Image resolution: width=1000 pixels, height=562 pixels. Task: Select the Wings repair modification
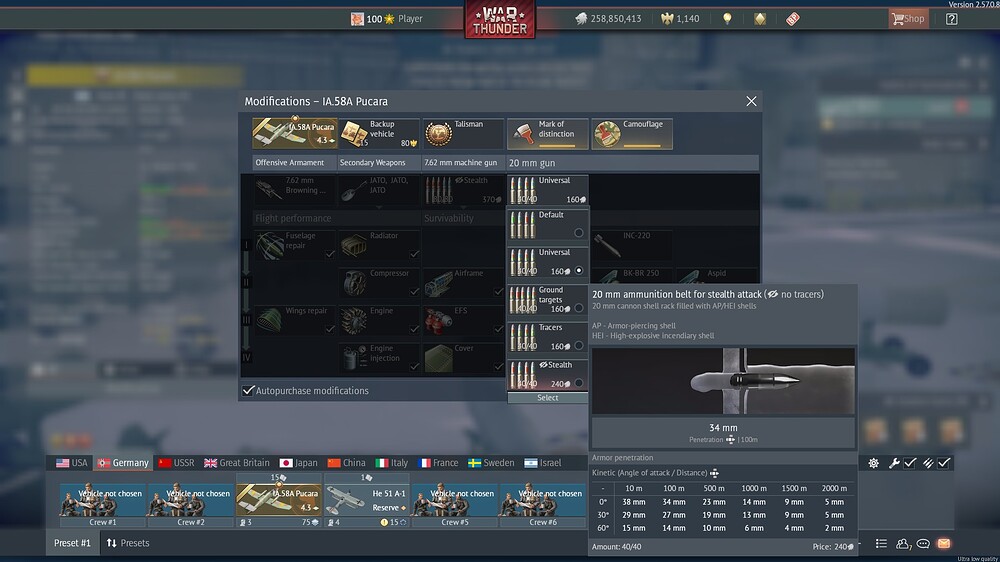click(x=294, y=320)
